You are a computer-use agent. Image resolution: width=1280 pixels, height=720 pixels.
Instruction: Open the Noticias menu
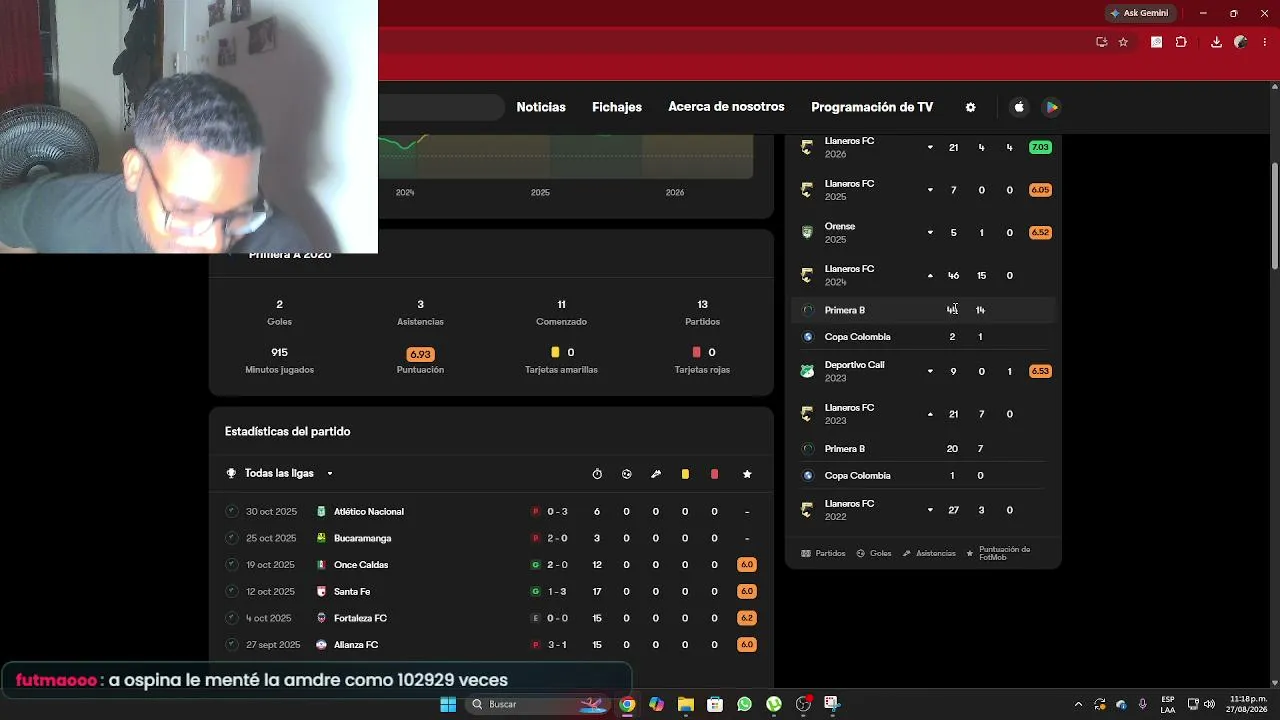coord(541,107)
